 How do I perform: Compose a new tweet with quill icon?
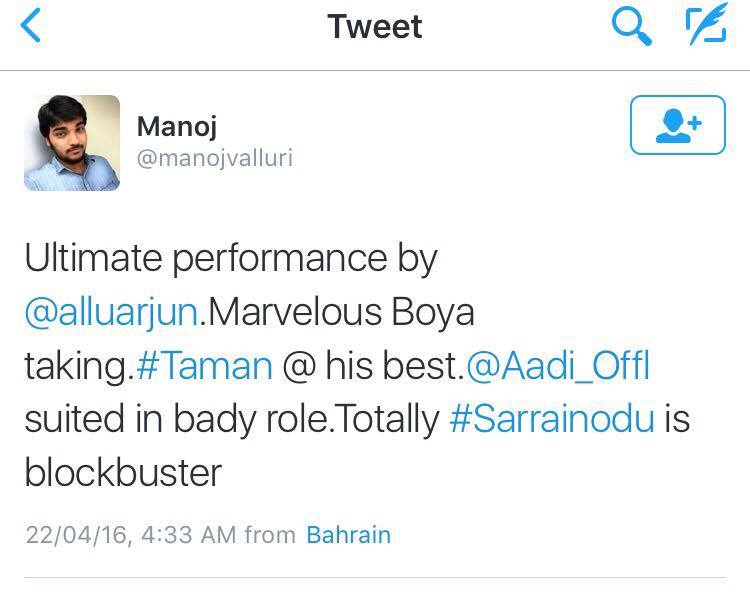pyautogui.click(x=705, y=27)
